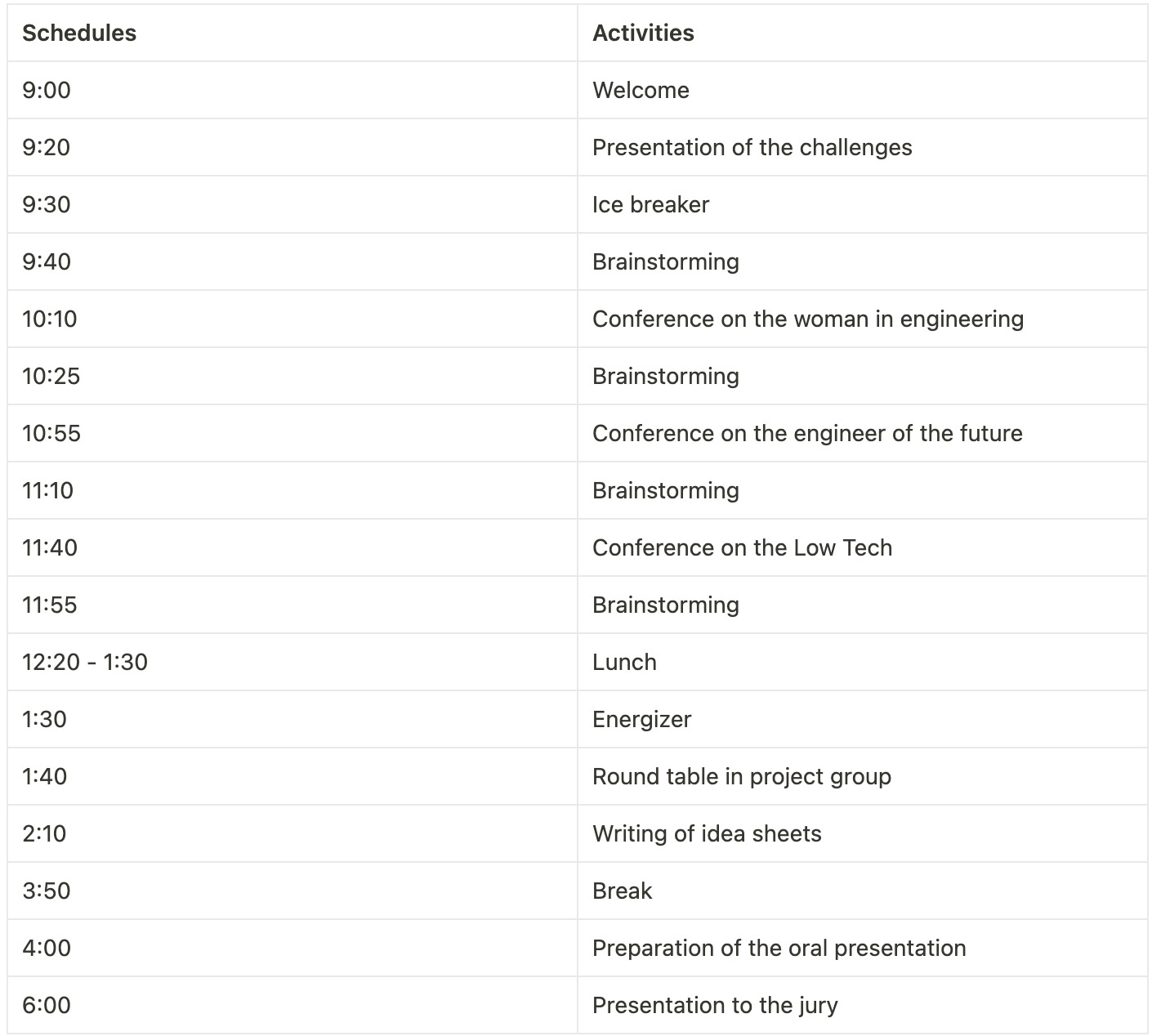The height and width of the screenshot is (1036, 1152).
Task: Click the Activities column header
Action: coord(862,33)
